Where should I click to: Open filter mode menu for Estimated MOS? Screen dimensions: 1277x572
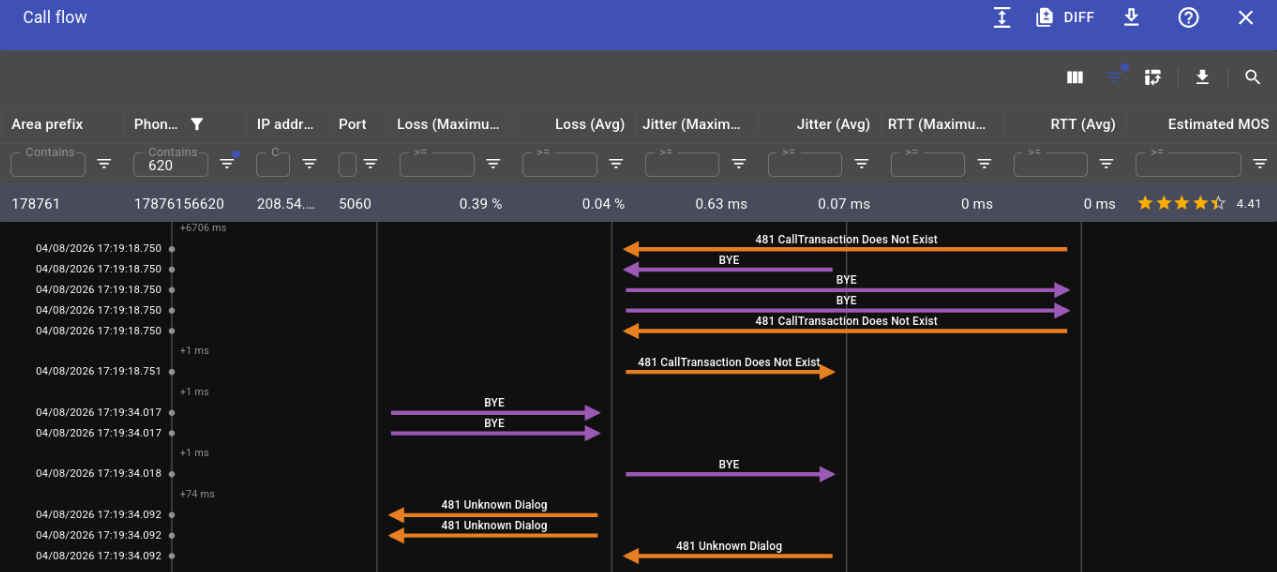tap(1260, 164)
